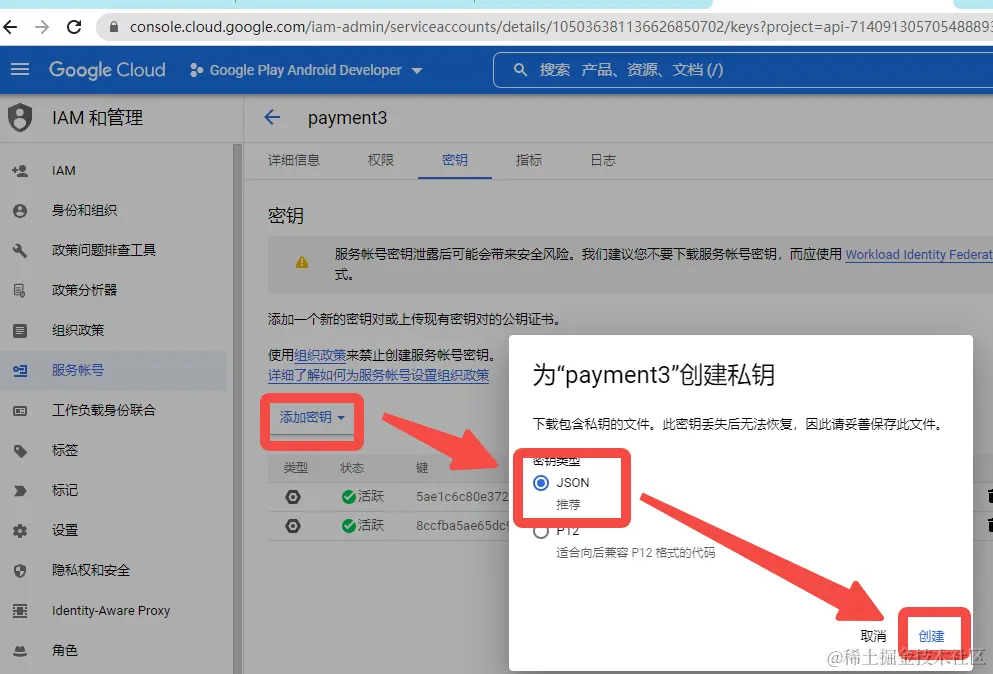Open the hamburger navigation menu
This screenshot has width=993, height=674.
[x=20, y=69]
